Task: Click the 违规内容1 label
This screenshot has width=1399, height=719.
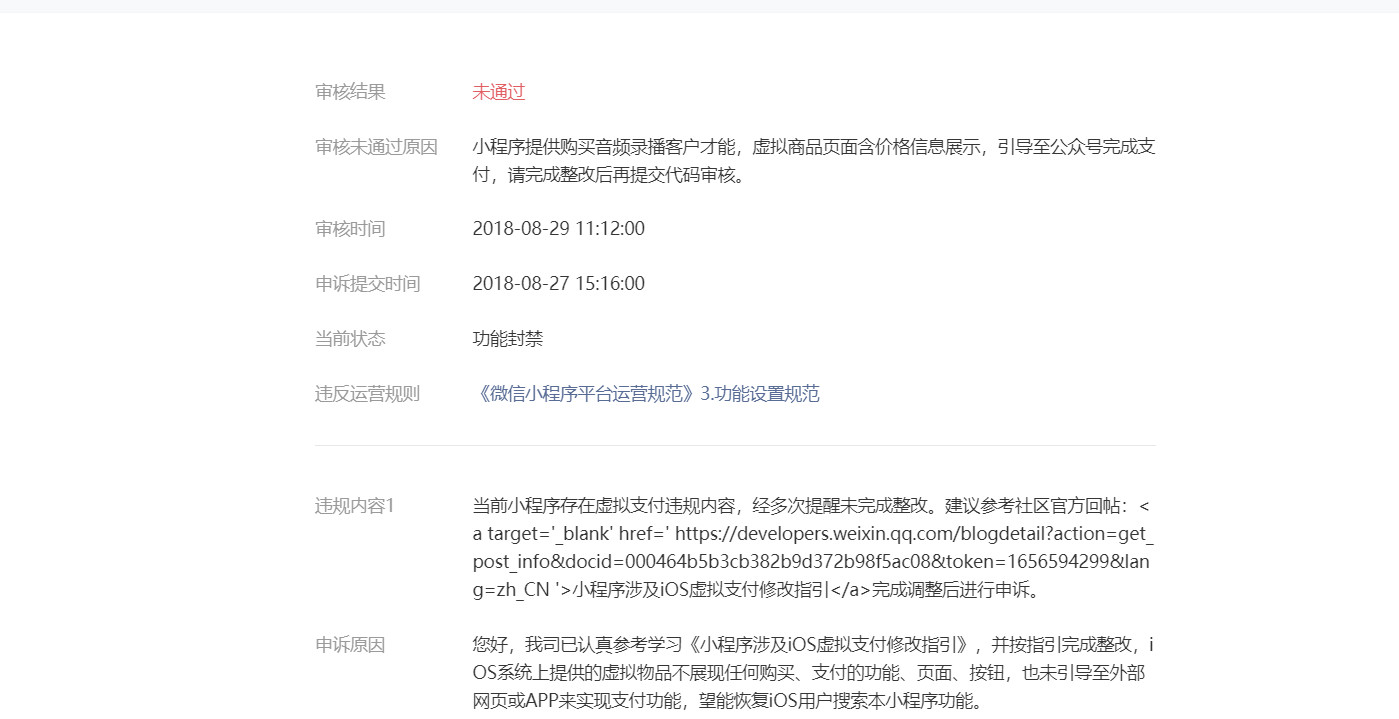Action: click(x=355, y=506)
